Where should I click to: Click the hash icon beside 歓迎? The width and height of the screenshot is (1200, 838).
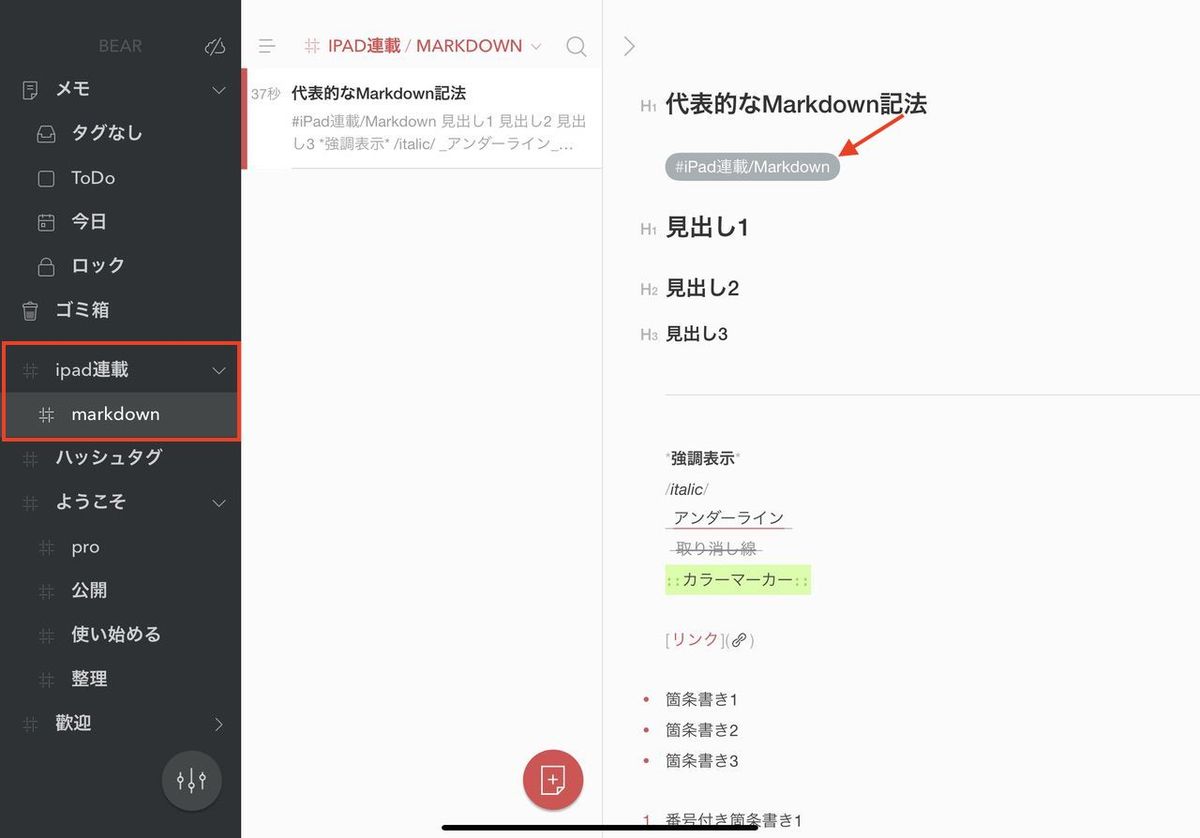point(30,723)
